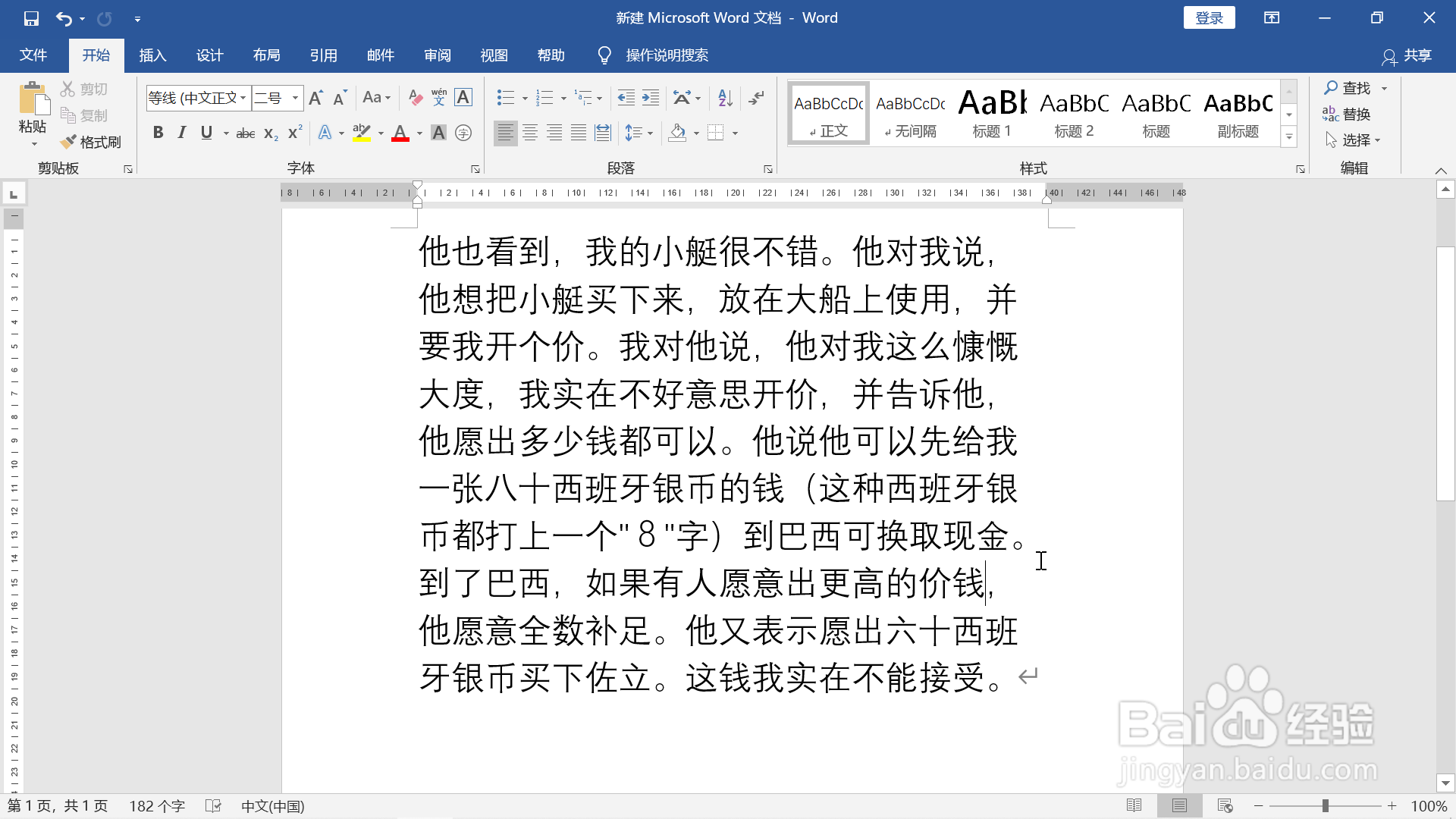
Task: Click the word count showing 182 个字
Action: 156,805
